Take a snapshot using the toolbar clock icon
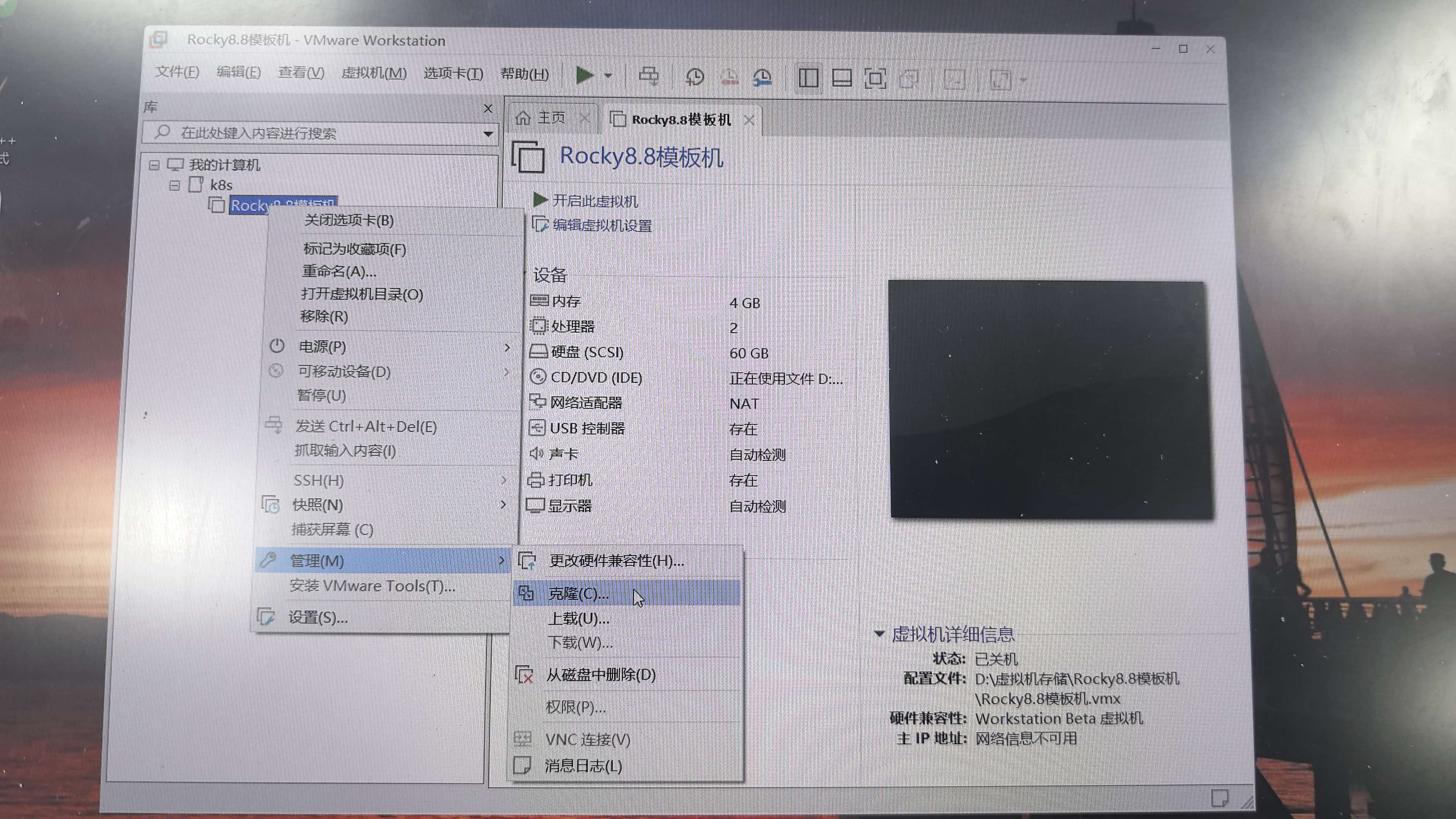 pos(695,77)
